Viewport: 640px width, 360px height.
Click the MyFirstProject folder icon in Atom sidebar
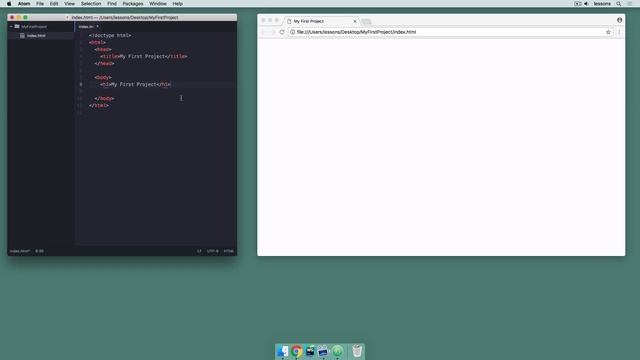pyautogui.click(x=17, y=27)
